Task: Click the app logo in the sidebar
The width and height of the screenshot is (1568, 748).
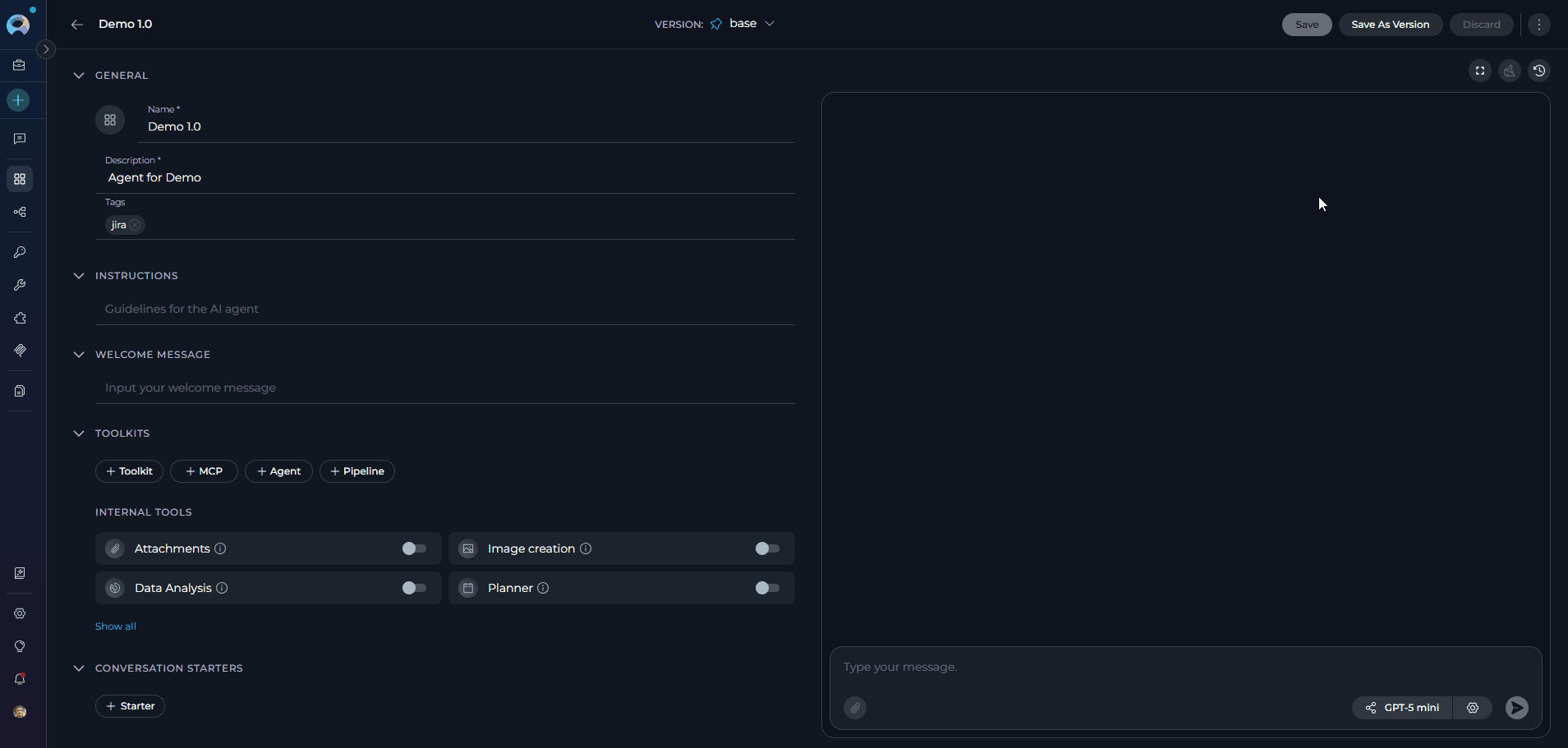Action: pos(19,24)
